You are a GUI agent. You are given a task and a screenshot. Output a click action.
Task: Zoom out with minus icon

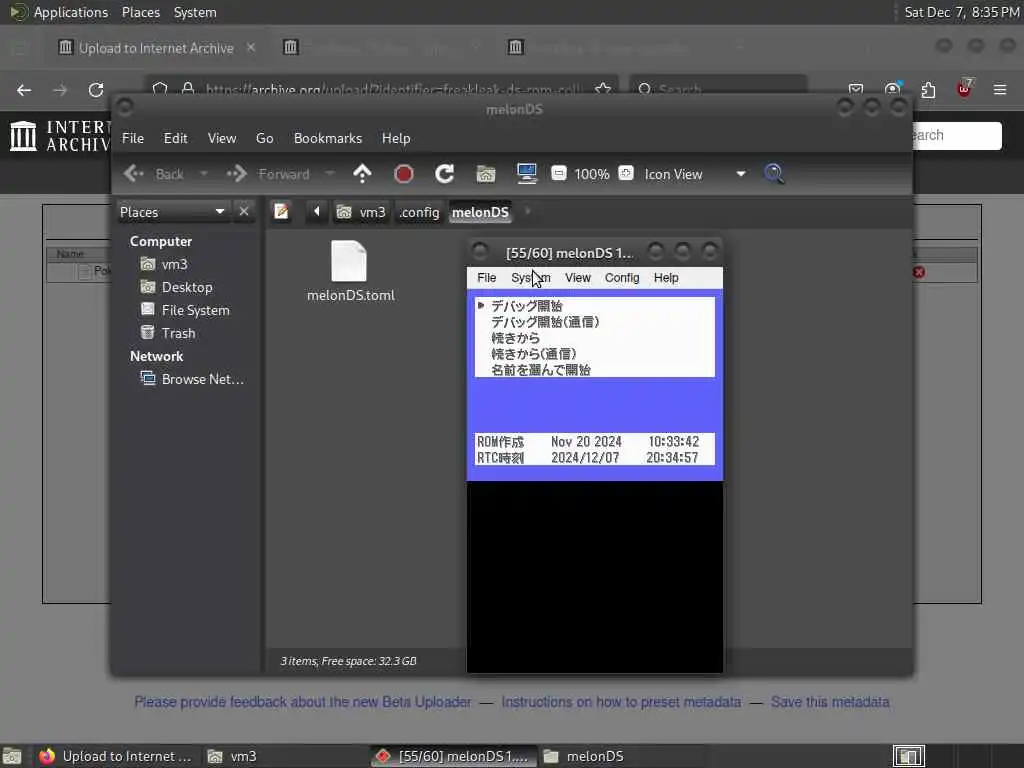pos(558,174)
